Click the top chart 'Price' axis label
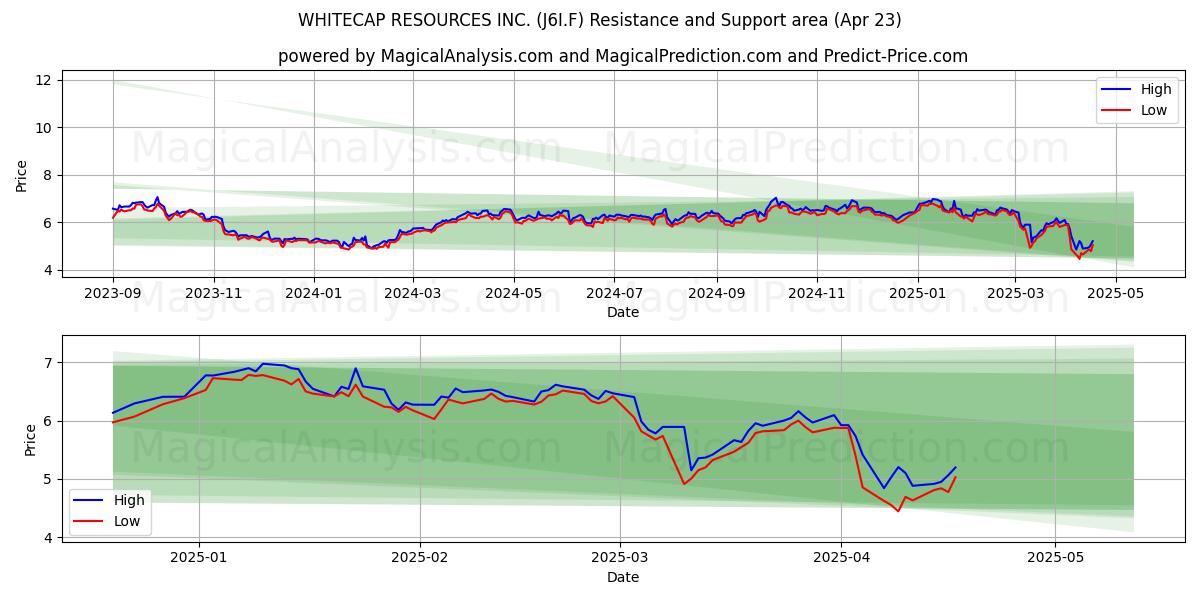Image resolution: width=1200 pixels, height=600 pixels. (x=22, y=175)
